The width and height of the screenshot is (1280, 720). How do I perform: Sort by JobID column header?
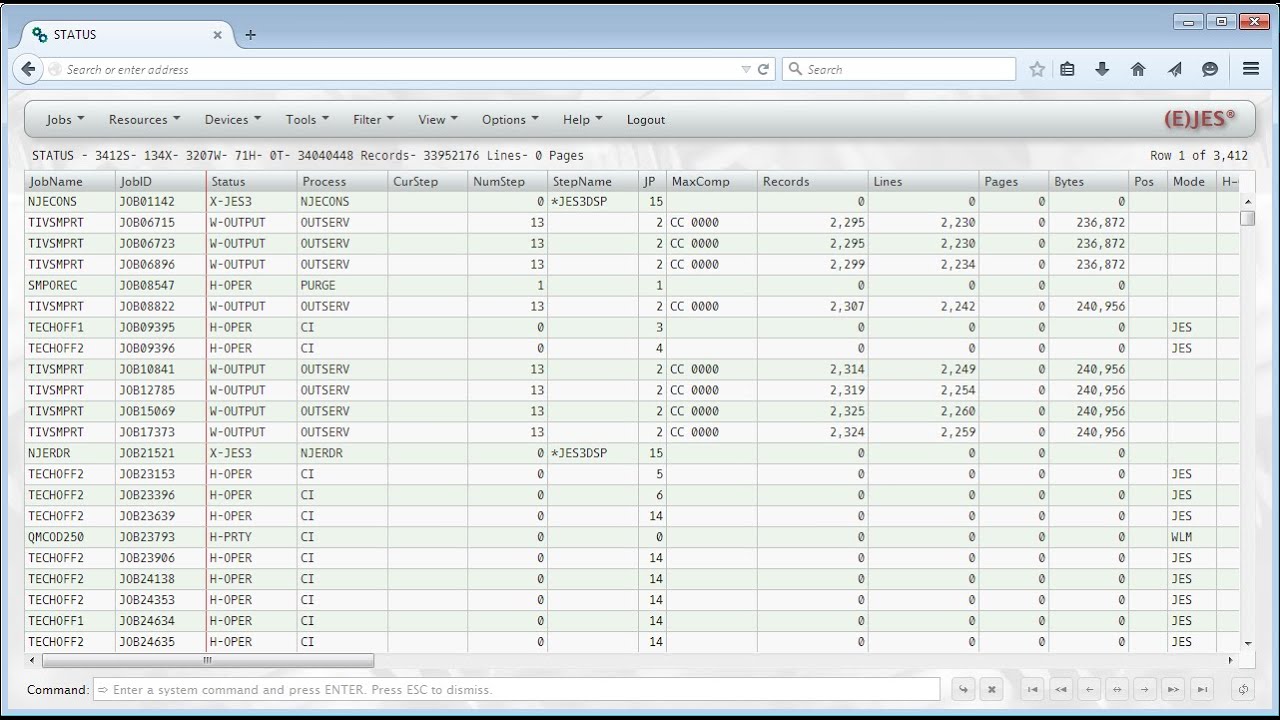[161, 181]
